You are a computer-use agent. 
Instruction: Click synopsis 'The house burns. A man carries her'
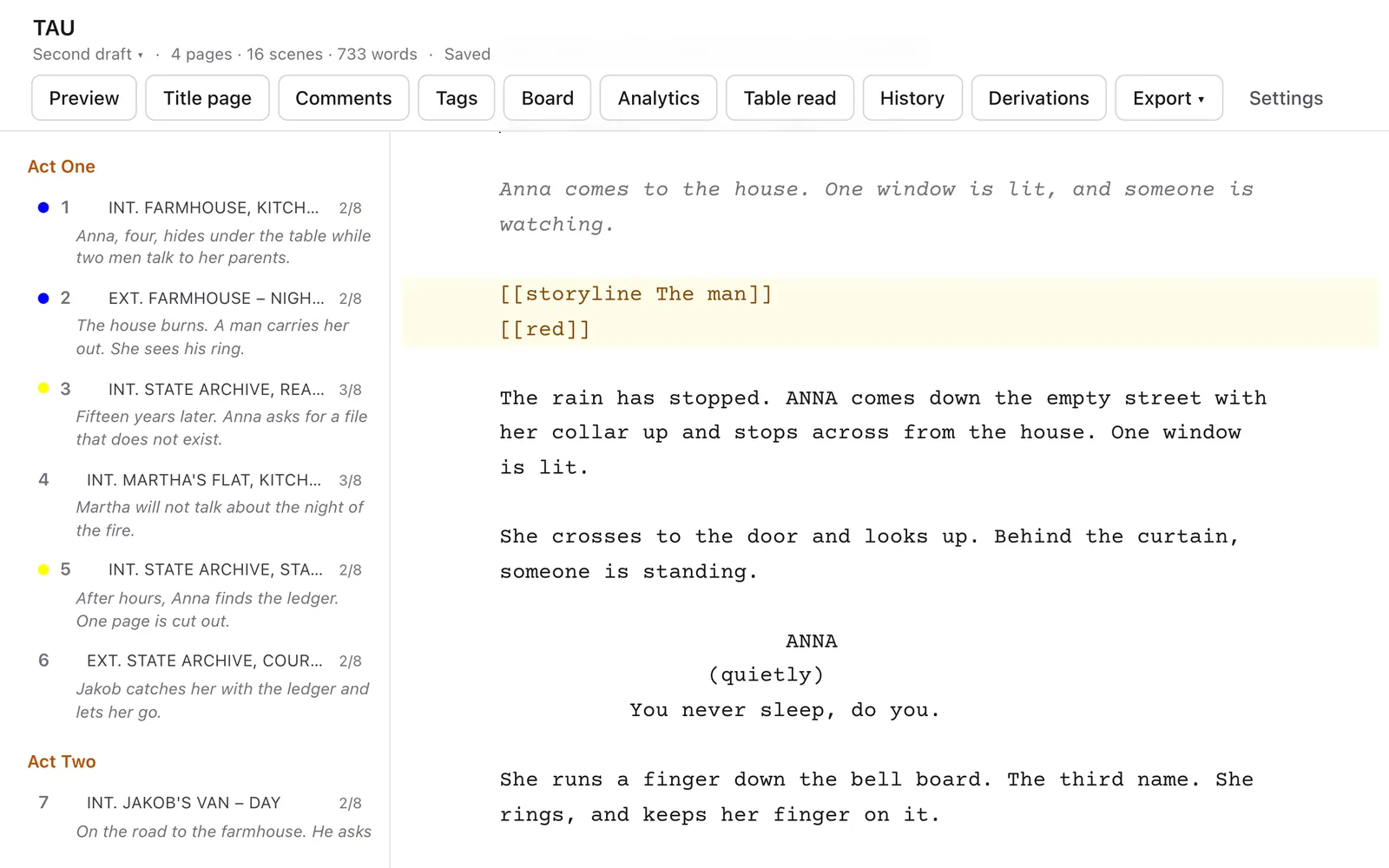213,337
